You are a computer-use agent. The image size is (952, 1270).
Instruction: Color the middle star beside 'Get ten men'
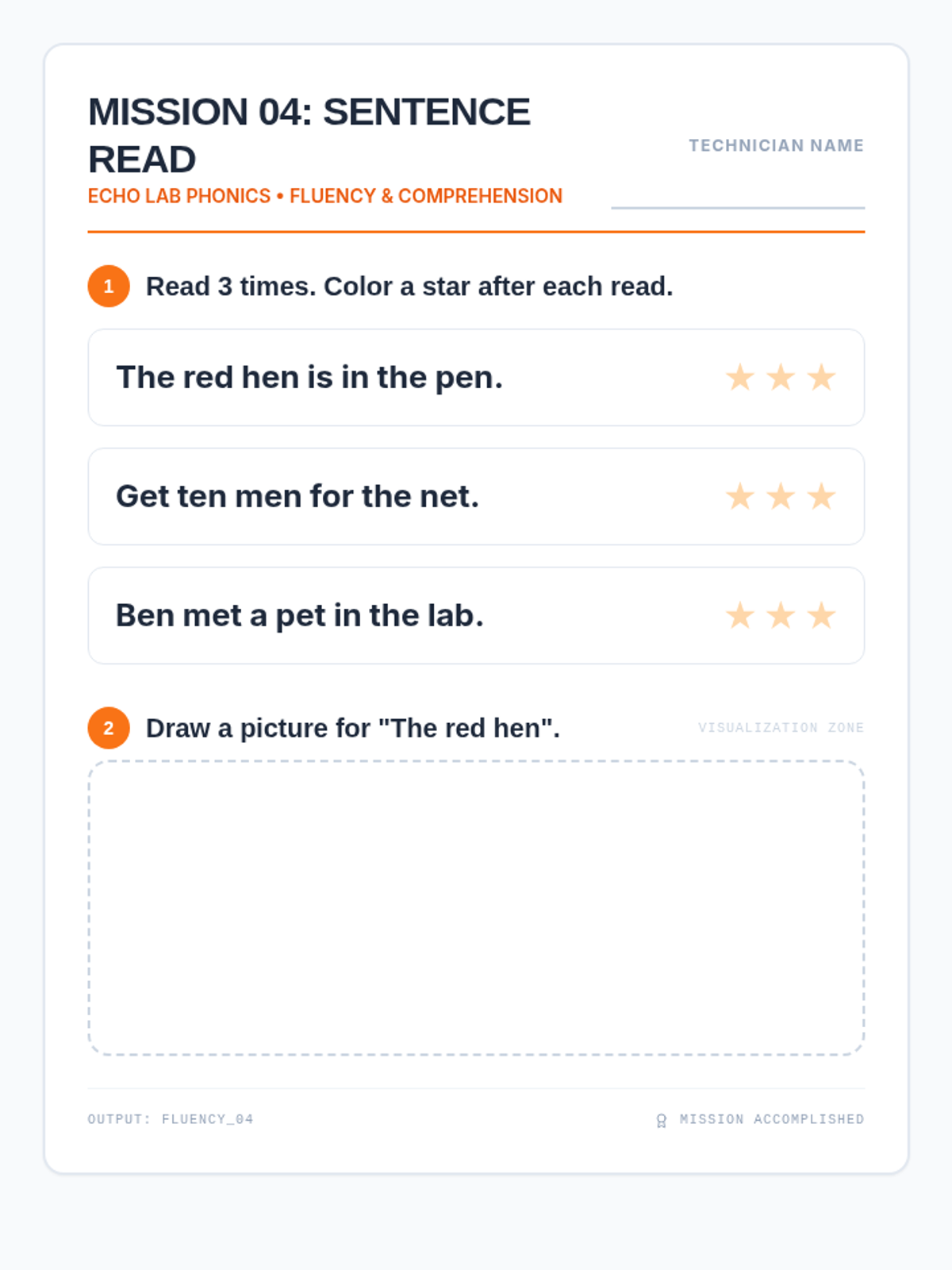[781, 497]
